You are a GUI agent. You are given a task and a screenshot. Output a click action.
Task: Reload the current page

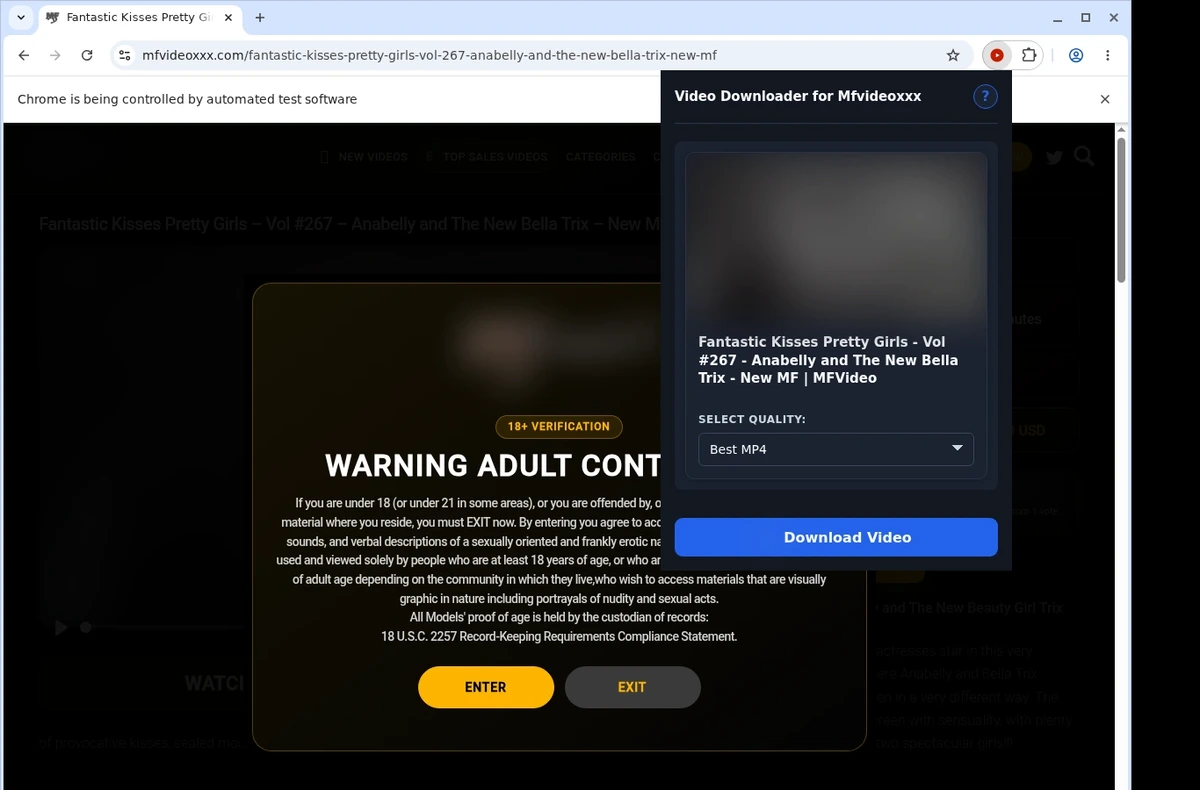(87, 55)
